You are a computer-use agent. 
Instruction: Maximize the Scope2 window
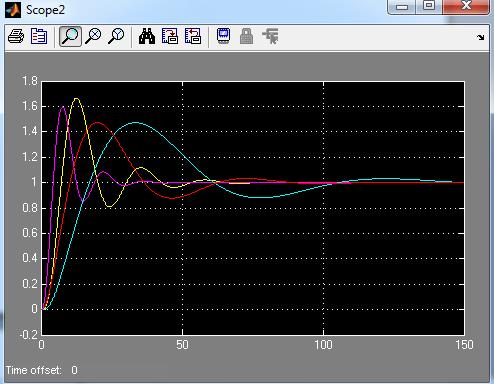click(x=429, y=6)
